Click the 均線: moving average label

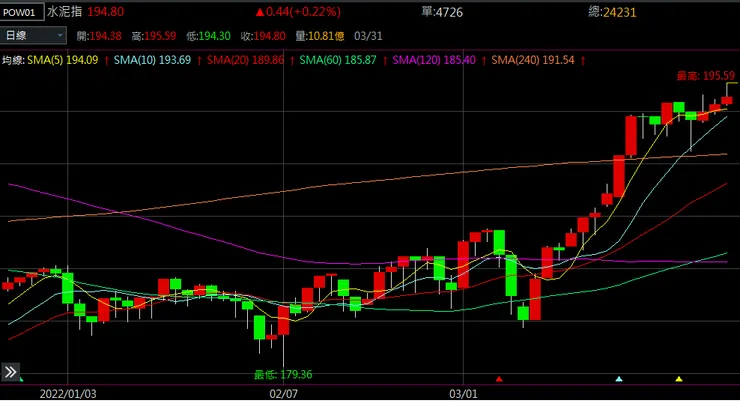point(13,60)
